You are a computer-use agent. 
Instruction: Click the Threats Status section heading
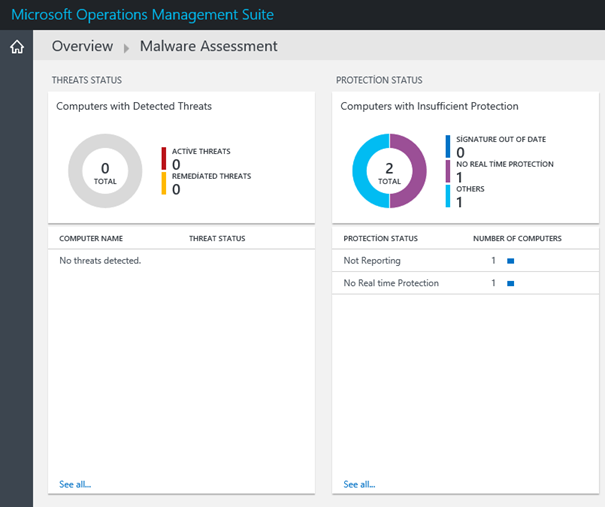(x=87, y=80)
